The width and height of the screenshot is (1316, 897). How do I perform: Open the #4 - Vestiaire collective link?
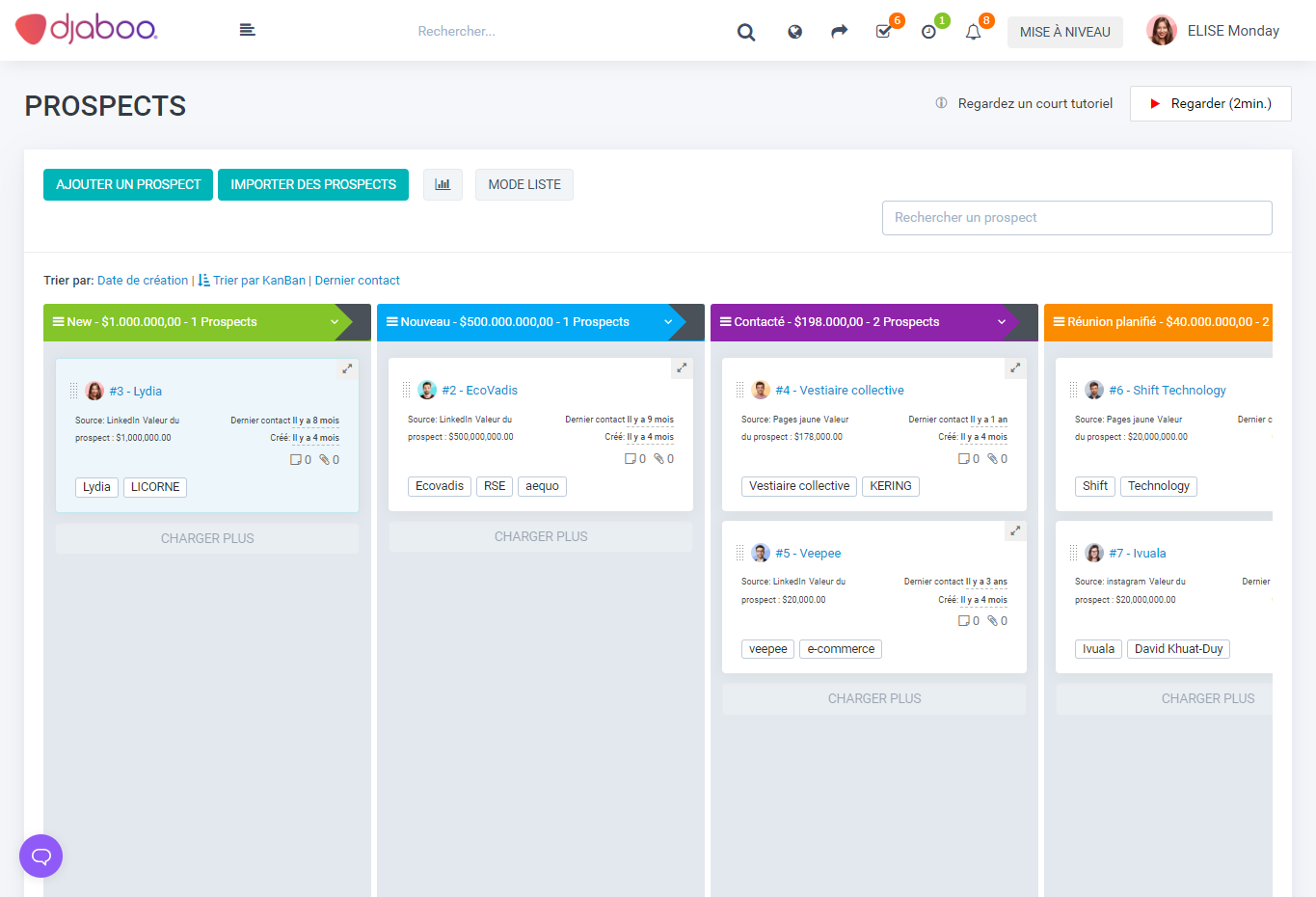point(840,390)
